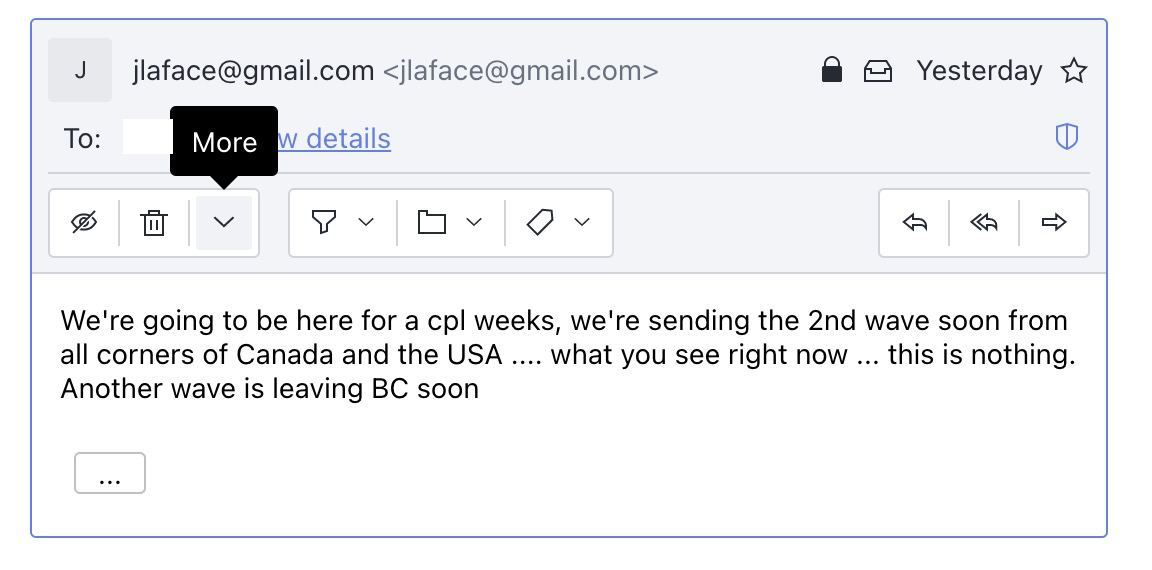Open the More actions chevron dropdown
This screenshot has width=1152, height=570.
point(223,223)
